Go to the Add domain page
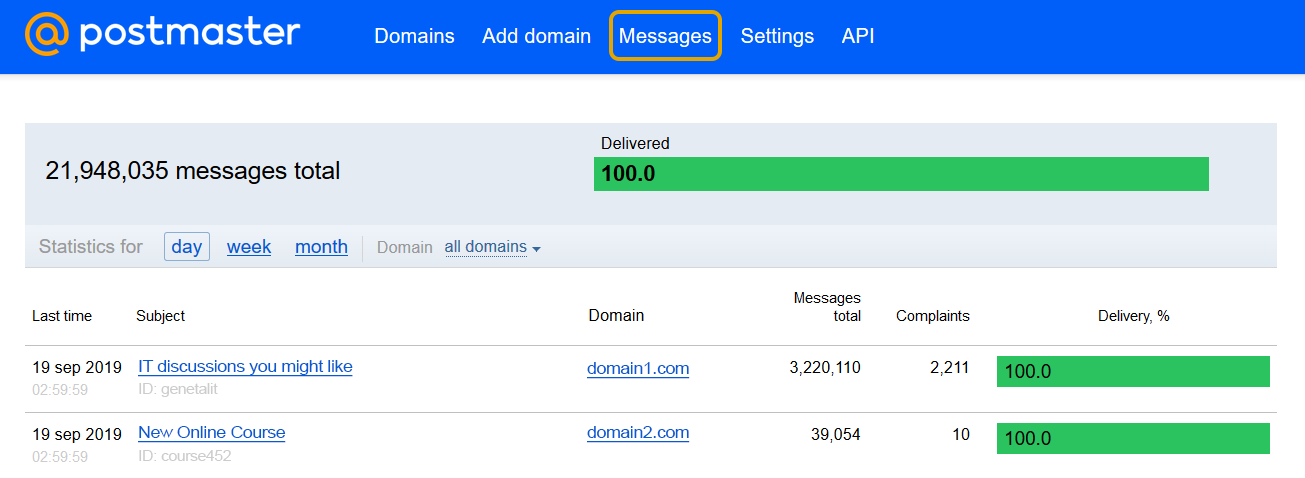The width and height of the screenshot is (1305, 478). point(536,36)
